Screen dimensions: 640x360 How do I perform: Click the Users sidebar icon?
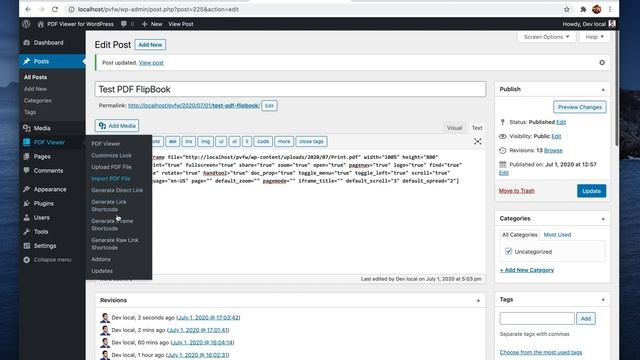27,218
